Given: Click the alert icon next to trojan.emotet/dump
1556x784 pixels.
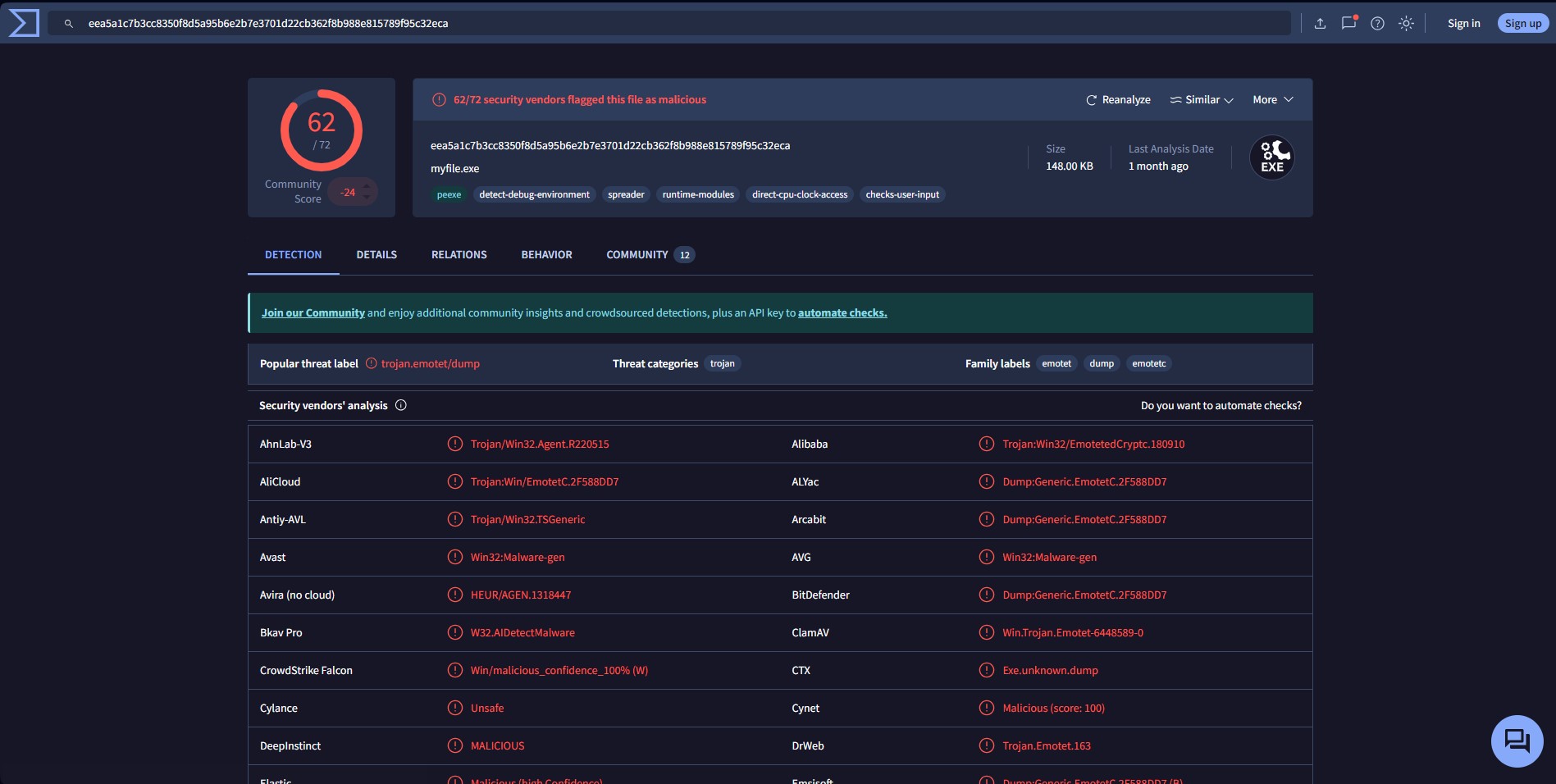Looking at the screenshot, I should (372, 363).
